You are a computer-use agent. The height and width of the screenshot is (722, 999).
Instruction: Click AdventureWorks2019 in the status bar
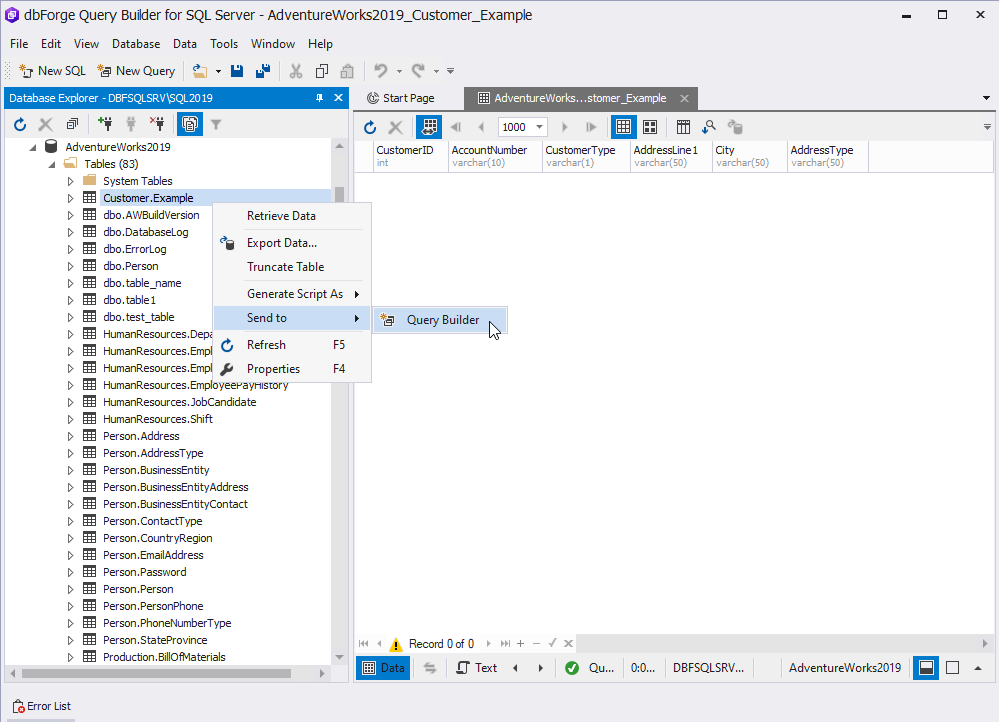click(845, 668)
